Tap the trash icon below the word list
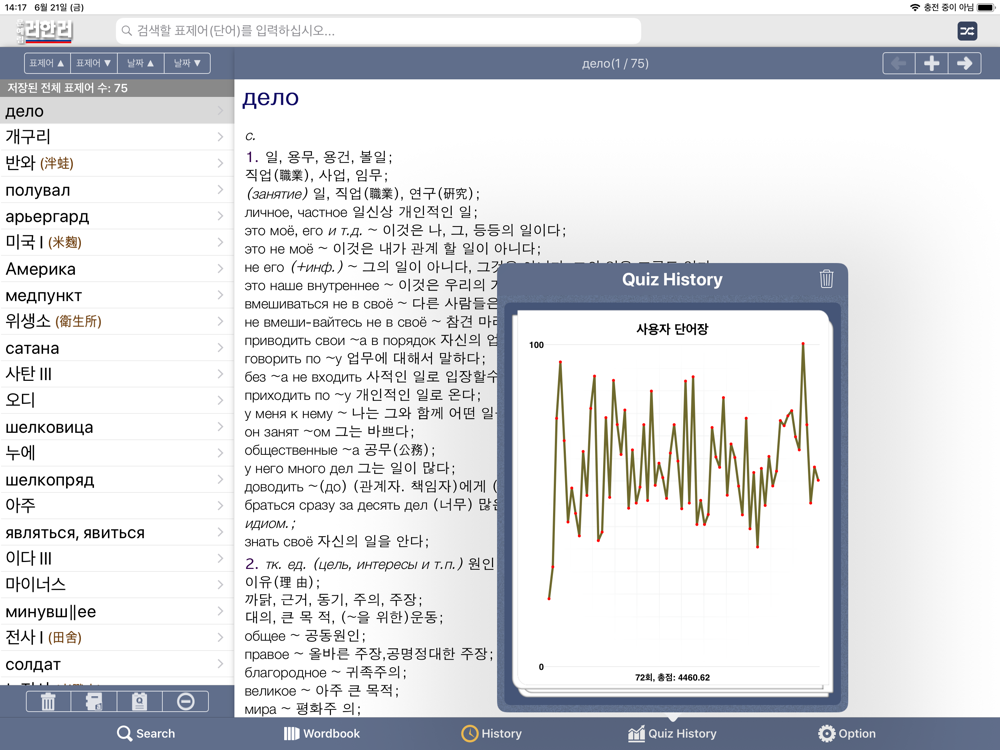 [x=48, y=701]
